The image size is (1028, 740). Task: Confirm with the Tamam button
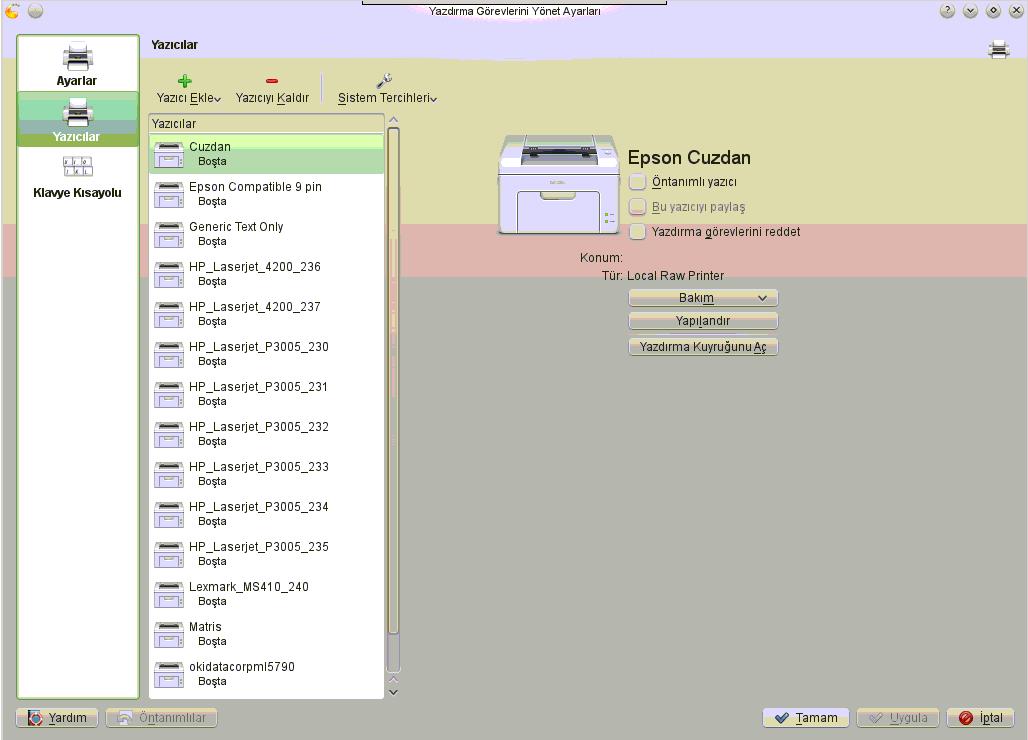tap(806, 718)
